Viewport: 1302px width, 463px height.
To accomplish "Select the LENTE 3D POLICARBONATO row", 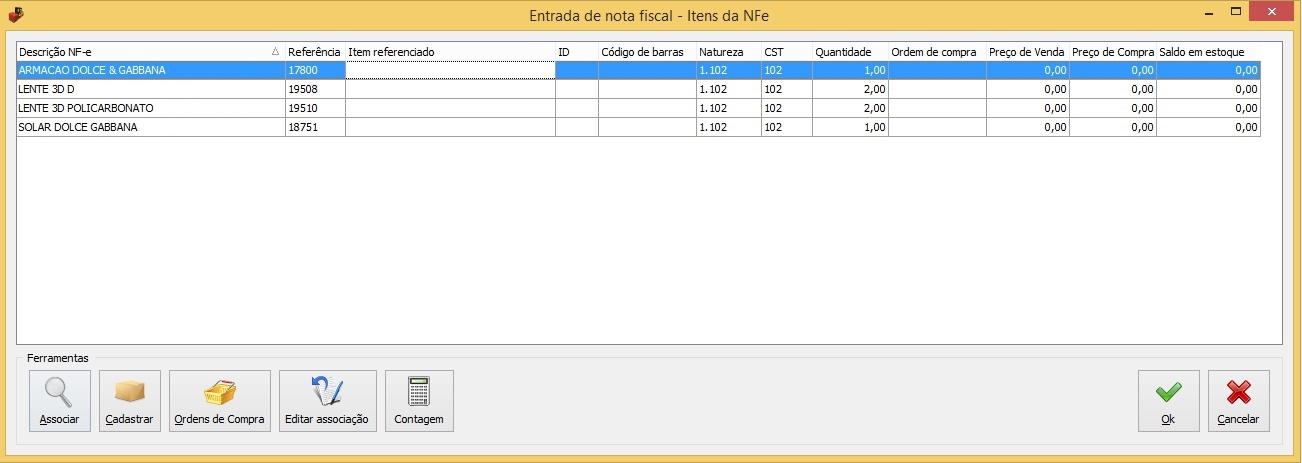I will pos(150,108).
